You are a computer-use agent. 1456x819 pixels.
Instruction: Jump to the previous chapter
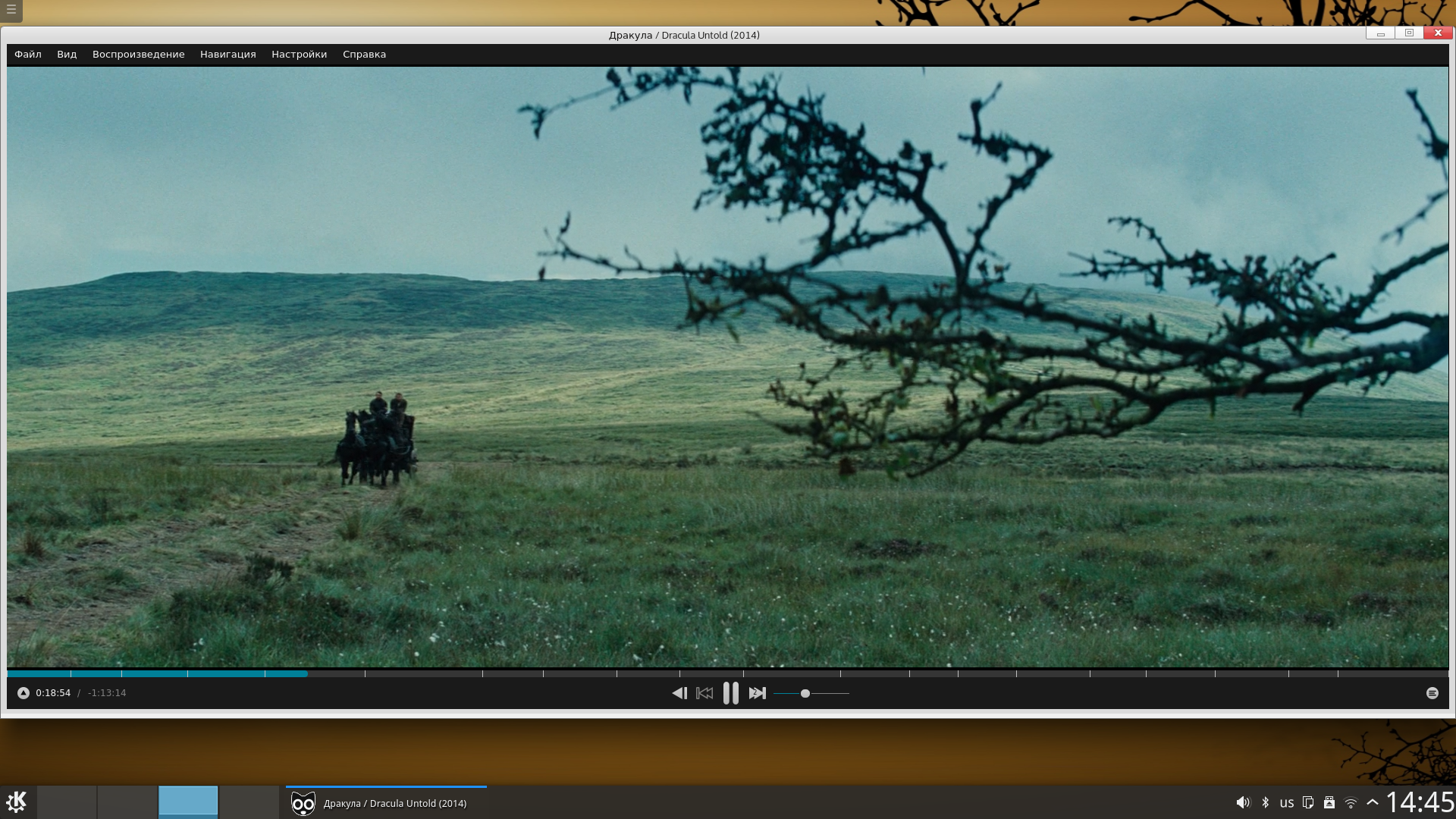(704, 693)
